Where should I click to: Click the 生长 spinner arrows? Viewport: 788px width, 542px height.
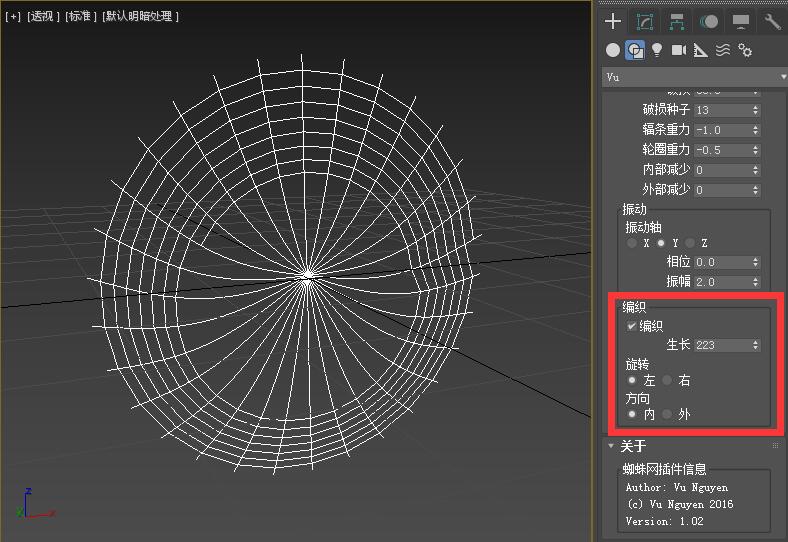[x=756, y=345]
